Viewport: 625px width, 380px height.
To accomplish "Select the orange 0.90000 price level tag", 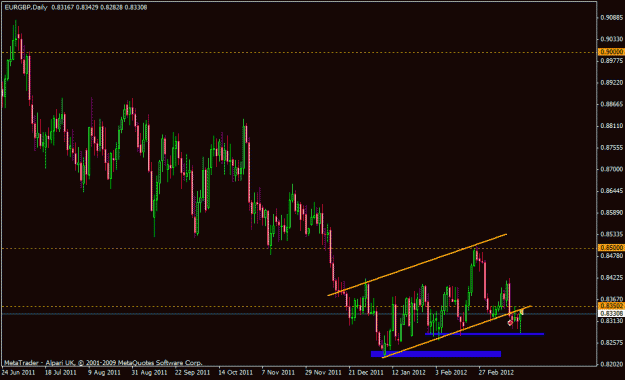I will click(x=611, y=52).
